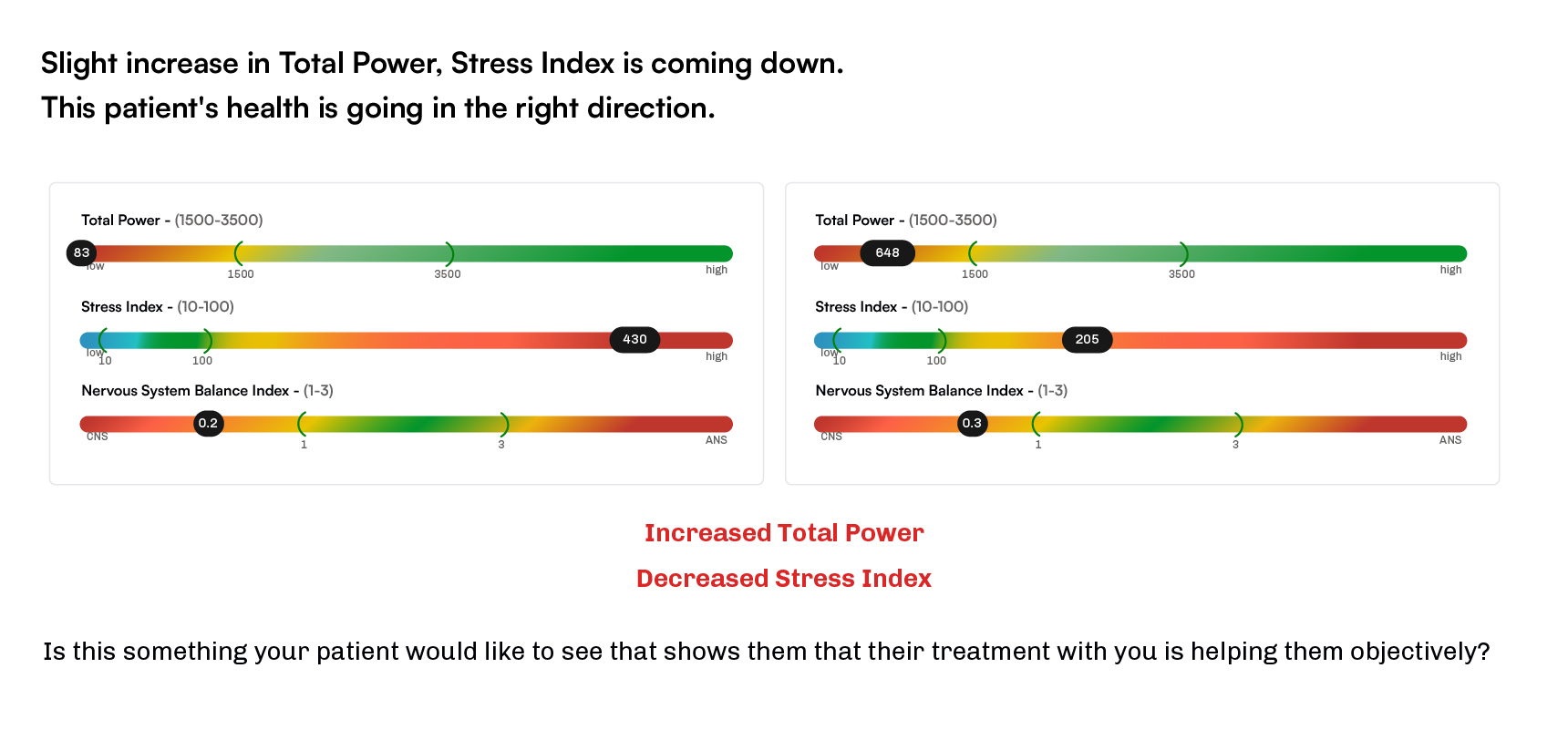The image size is (1568, 730).
Task: Select the 205 Stress Index slider handle
Action: click(x=1087, y=339)
